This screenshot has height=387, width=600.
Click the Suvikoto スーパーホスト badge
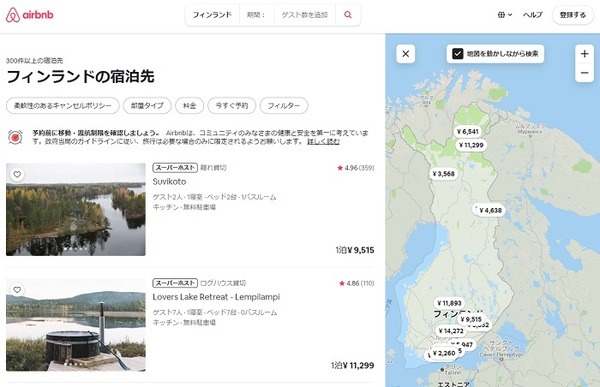click(x=175, y=168)
